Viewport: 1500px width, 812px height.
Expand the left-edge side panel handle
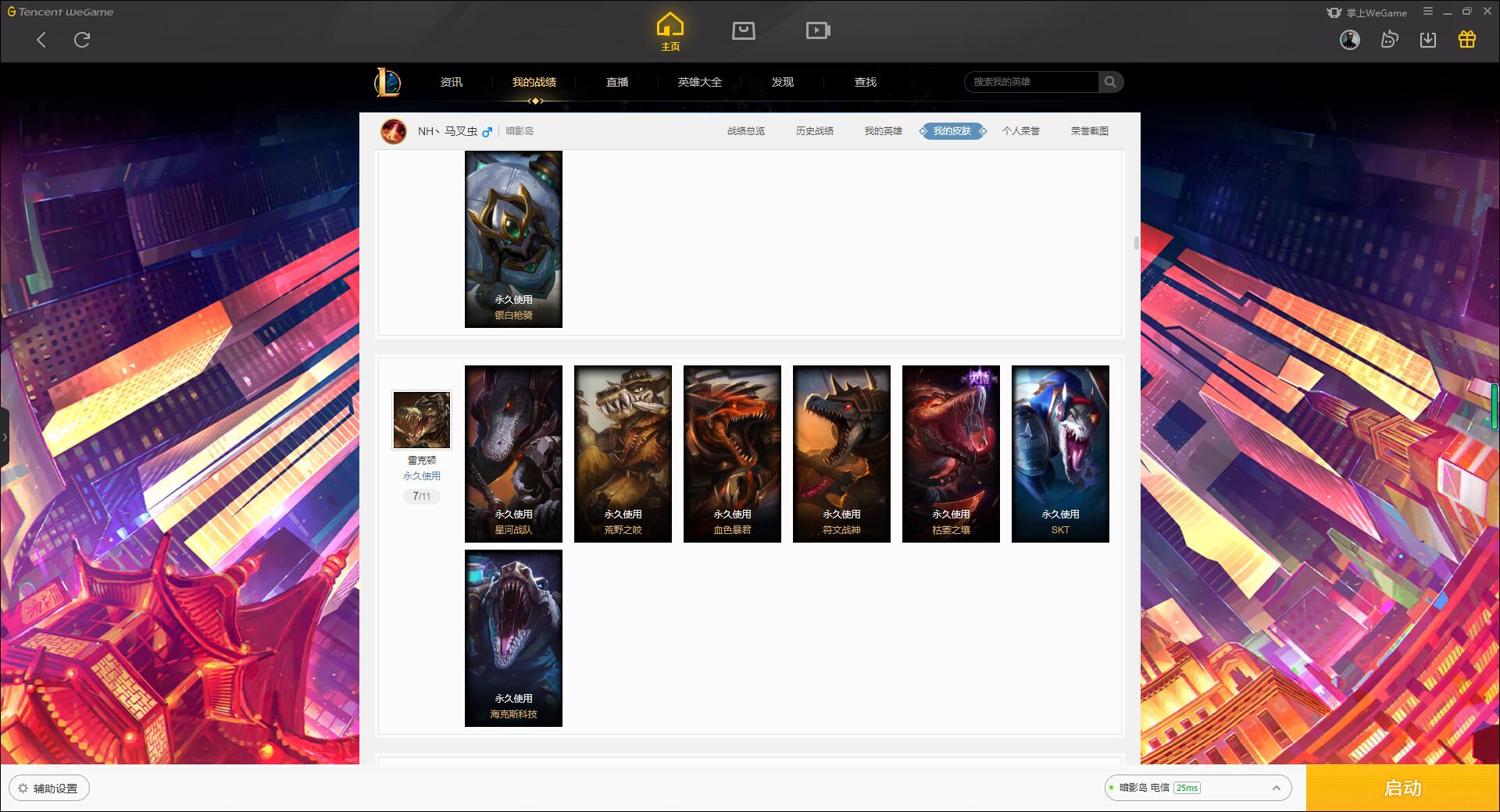pyautogui.click(x=4, y=437)
